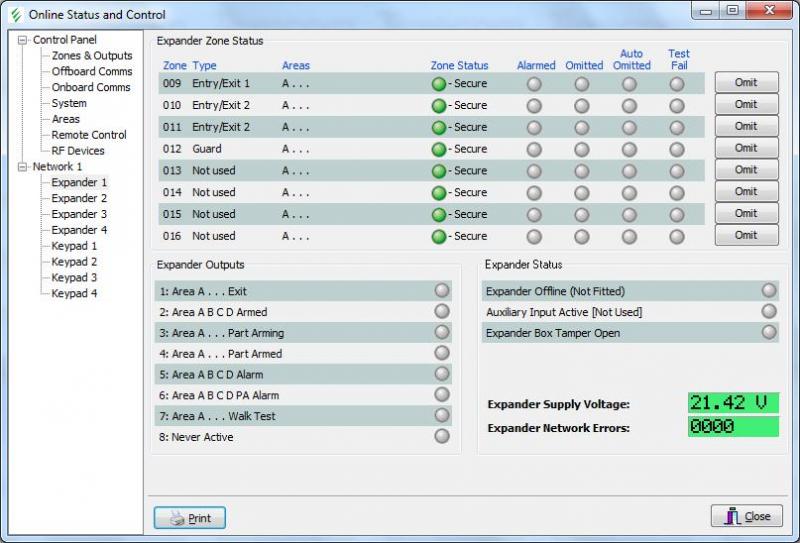Click the Omitted indicator for zone 012
The height and width of the screenshot is (543, 800).
582,150
